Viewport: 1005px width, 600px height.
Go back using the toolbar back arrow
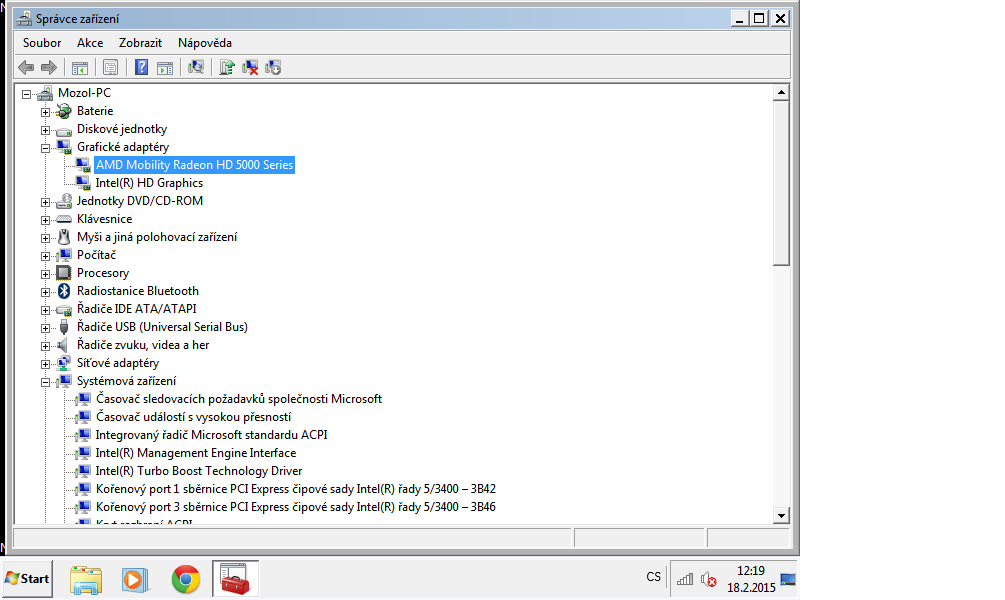pos(26,67)
